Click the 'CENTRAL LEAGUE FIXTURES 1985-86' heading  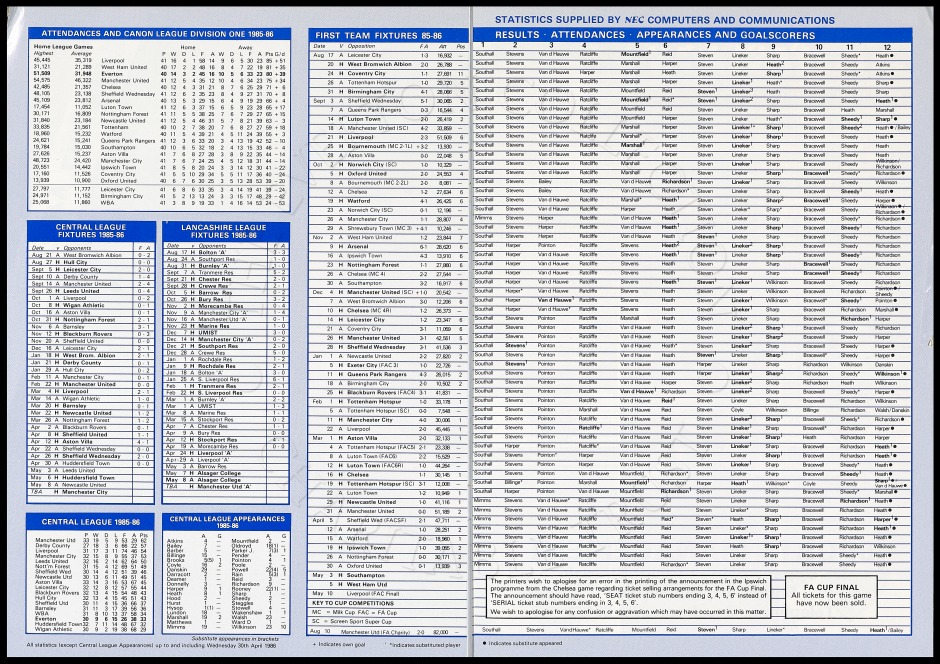[x=91, y=231]
